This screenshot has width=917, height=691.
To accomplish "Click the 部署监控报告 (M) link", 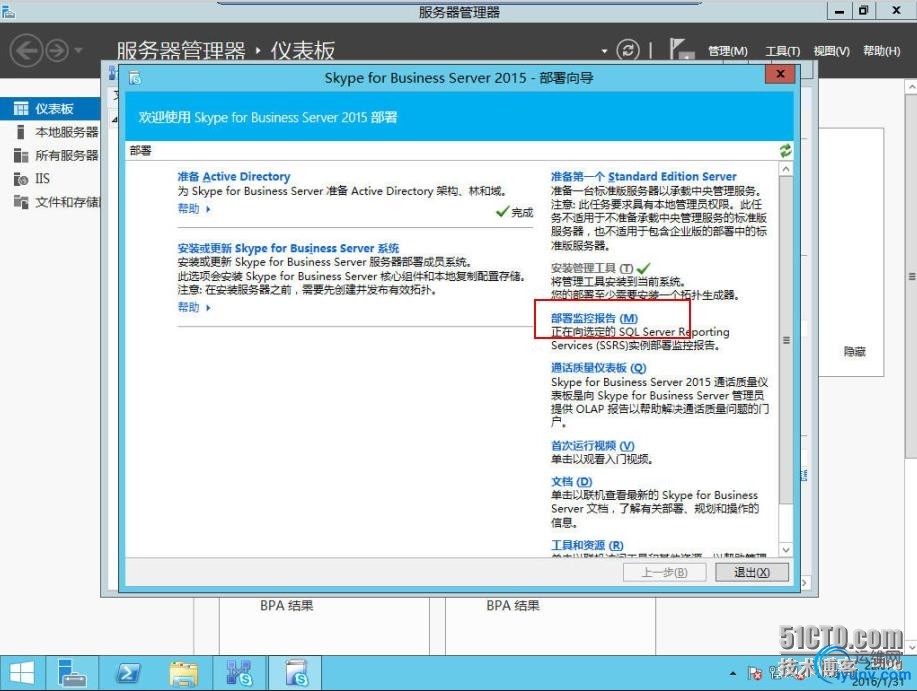I will tap(594, 318).
